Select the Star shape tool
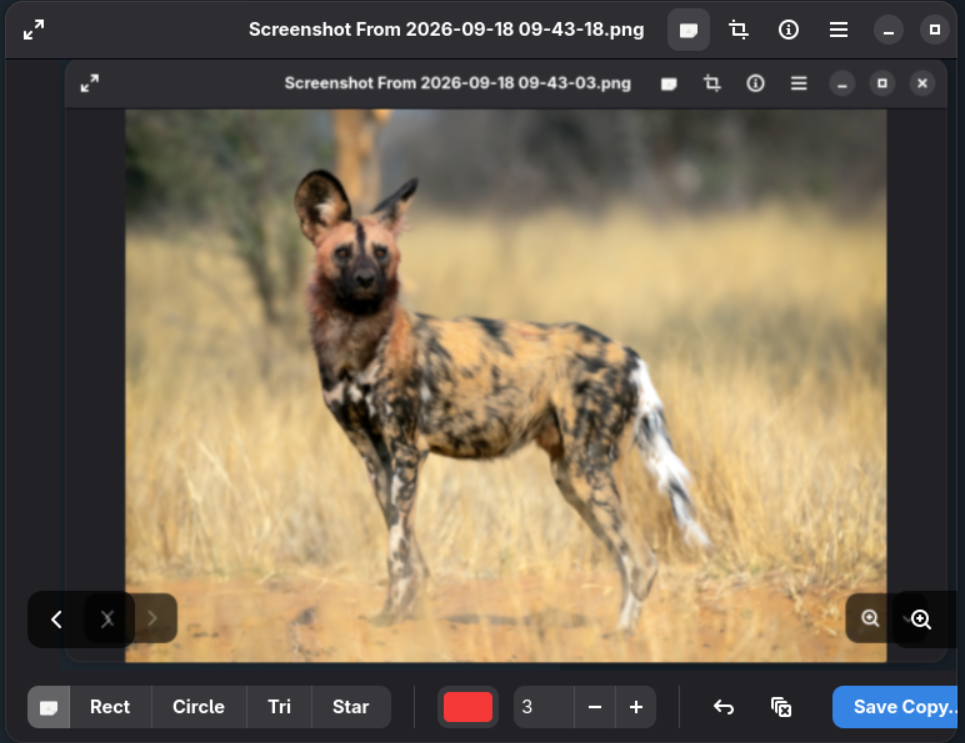Viewport: 965px width, 743px height. (x=351, y=707)
